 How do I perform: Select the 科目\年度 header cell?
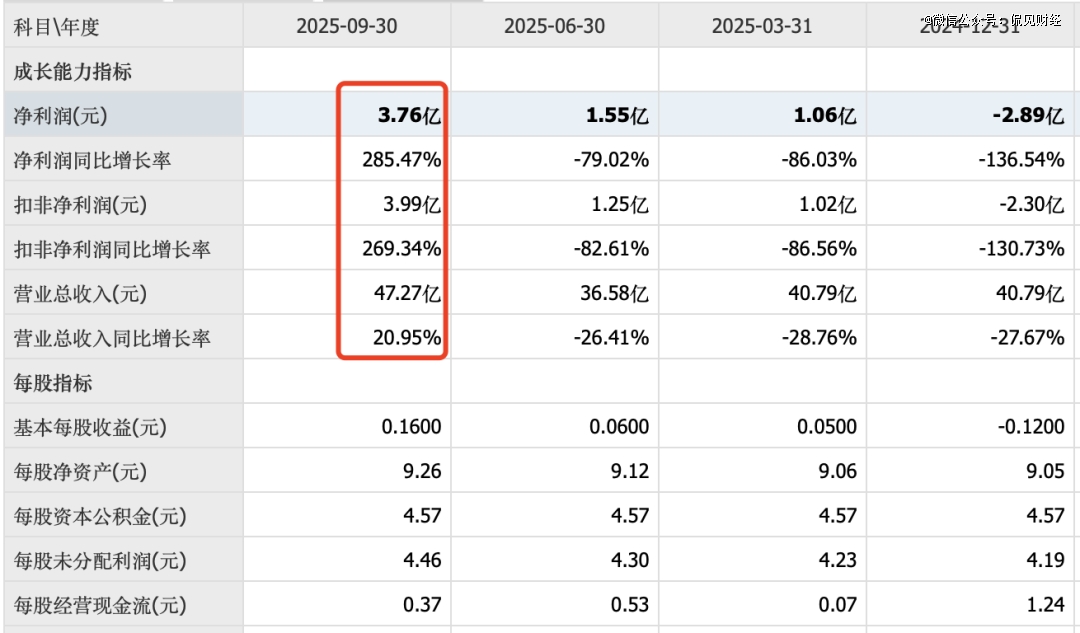pos(57,26)
